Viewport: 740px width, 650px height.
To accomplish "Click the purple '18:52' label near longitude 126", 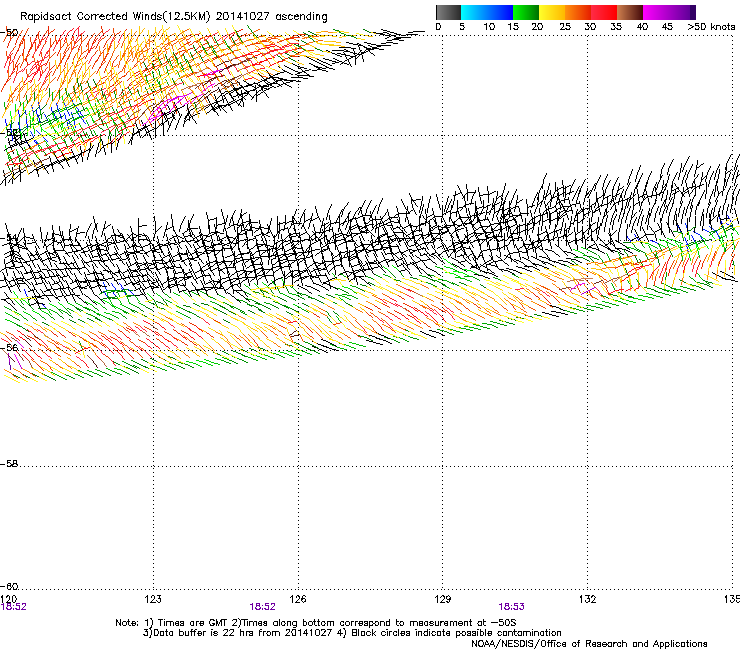I will point(262,607).
